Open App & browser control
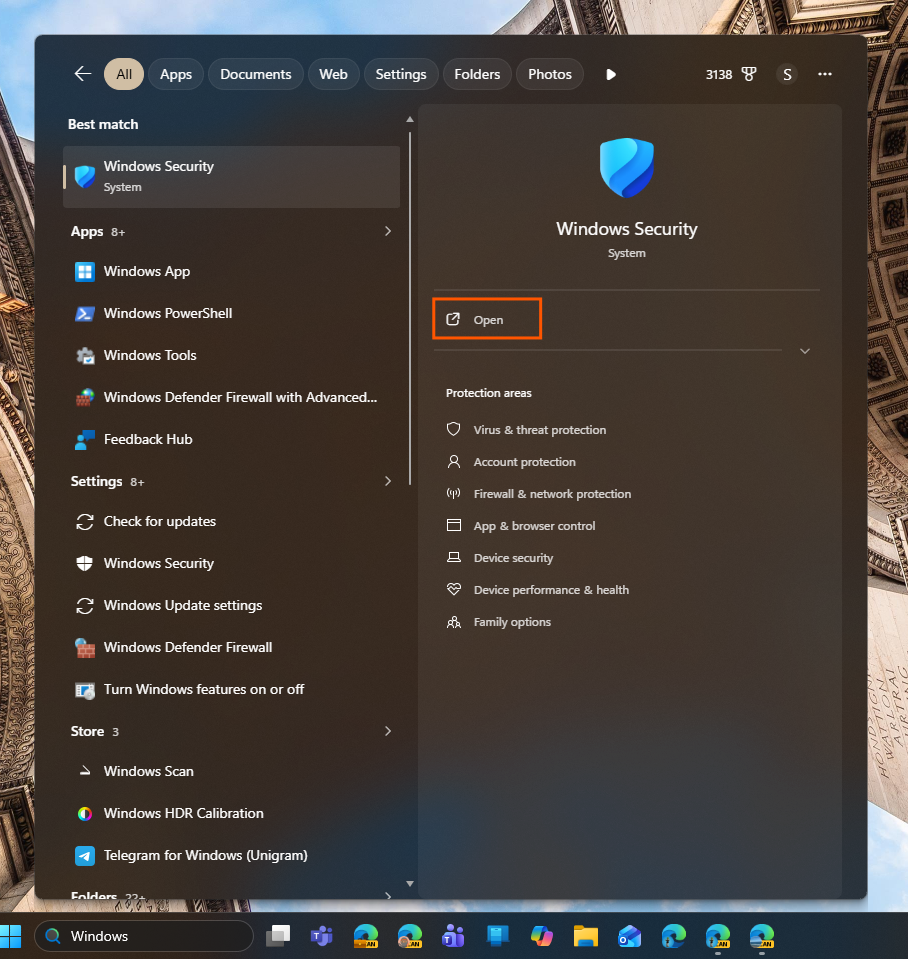 [x=520, y=526]
